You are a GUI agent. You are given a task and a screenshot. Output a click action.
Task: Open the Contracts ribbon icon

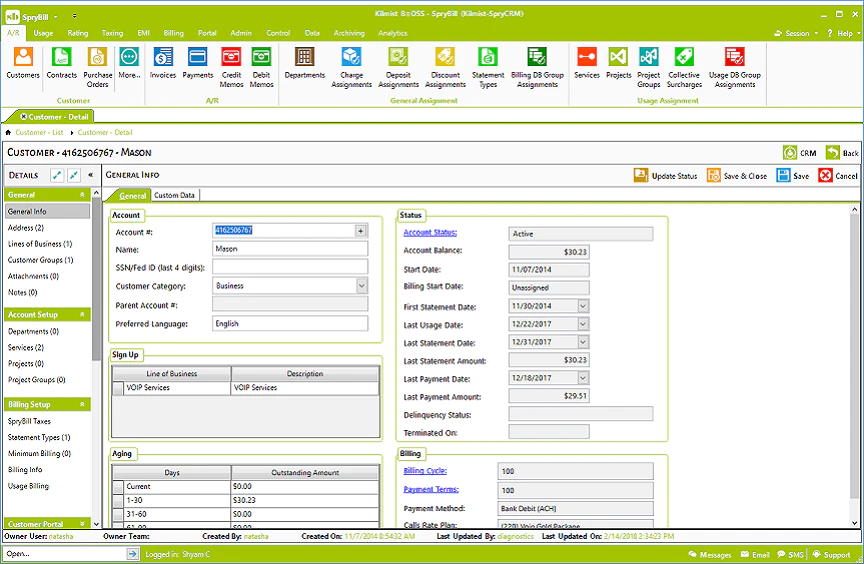point(62,63)
